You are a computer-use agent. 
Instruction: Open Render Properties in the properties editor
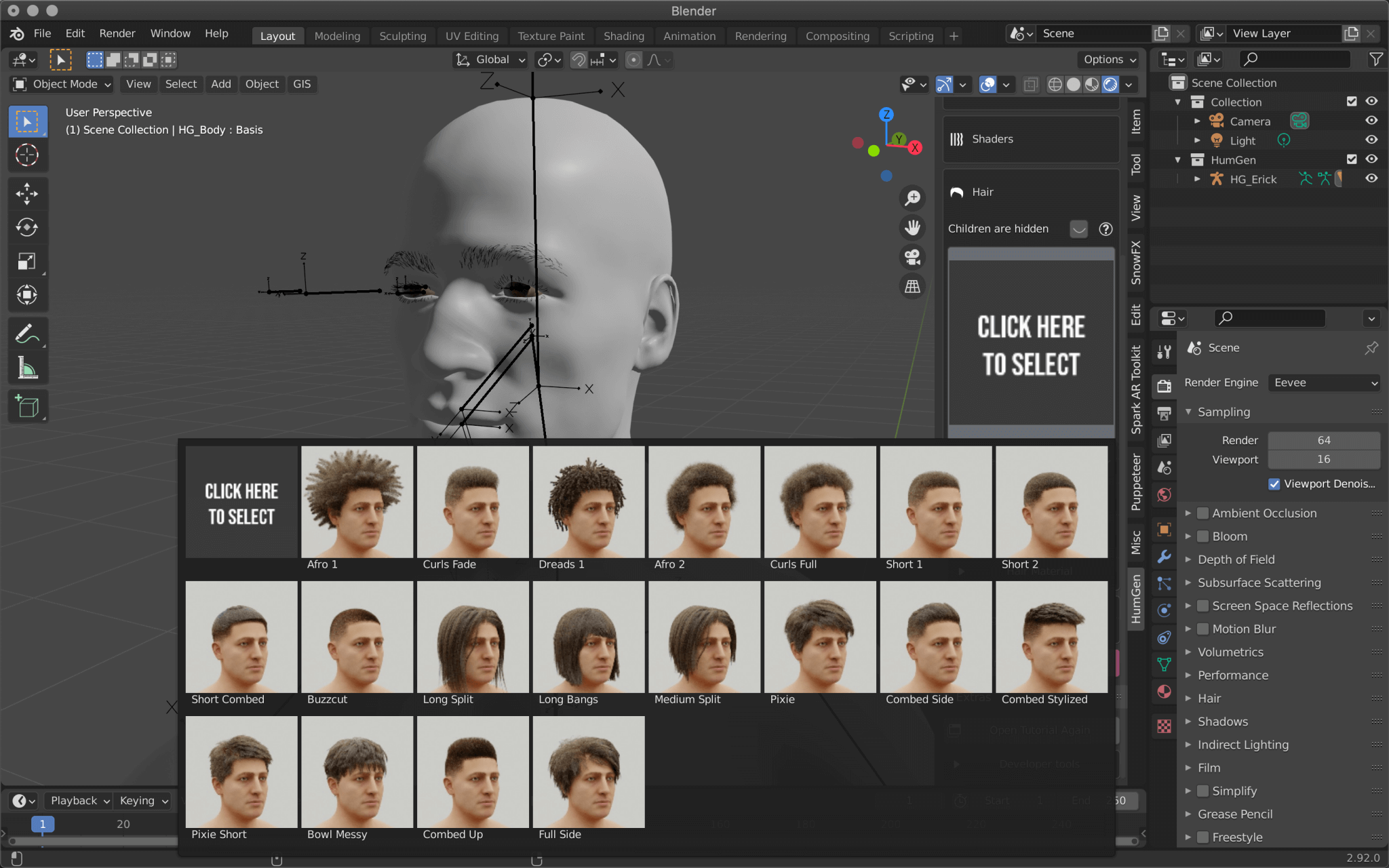[x=1164, y=386]
